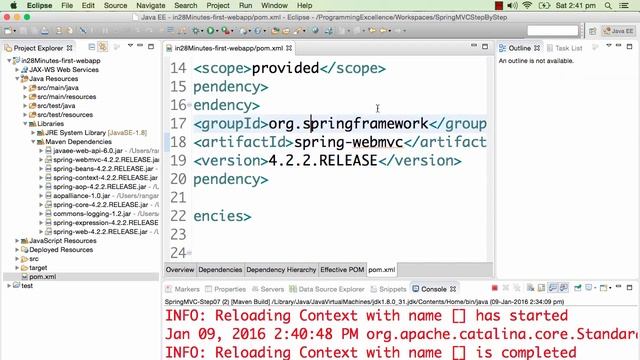Click the Java EE perspective button
Viewport: 640px width, 360px height.
click(618, 31)
